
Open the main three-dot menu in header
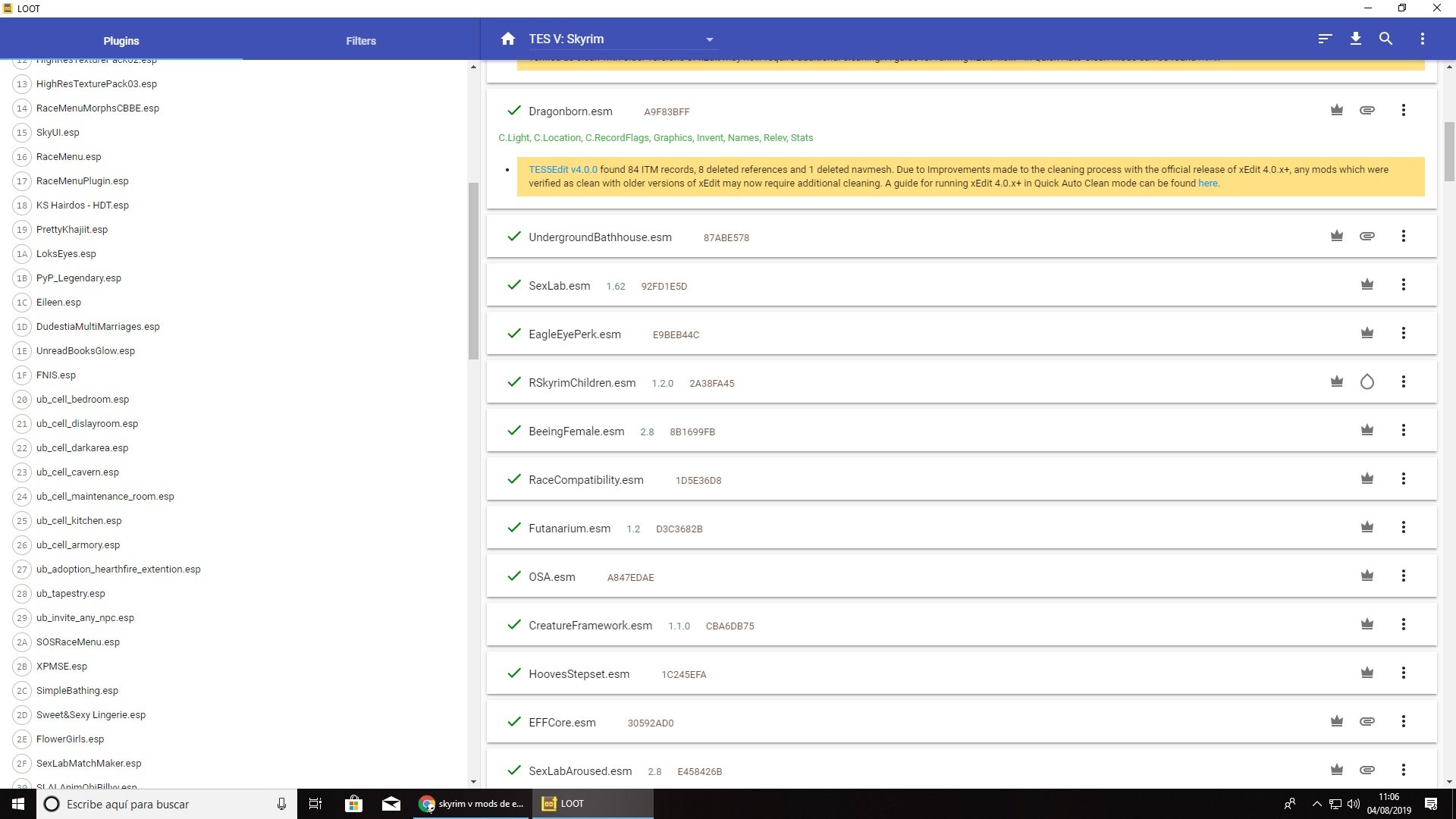coord(1422,39)
